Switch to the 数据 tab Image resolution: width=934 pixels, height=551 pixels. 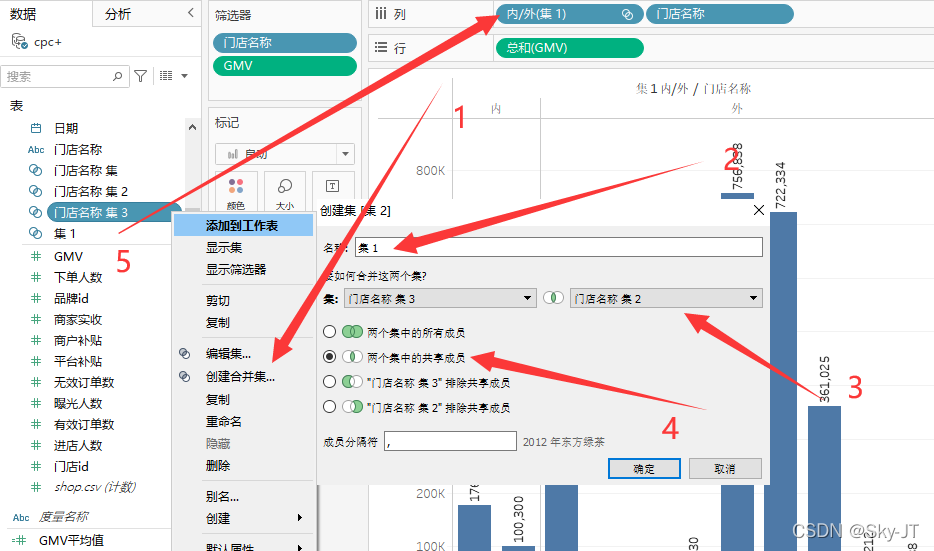pos(24,14)
